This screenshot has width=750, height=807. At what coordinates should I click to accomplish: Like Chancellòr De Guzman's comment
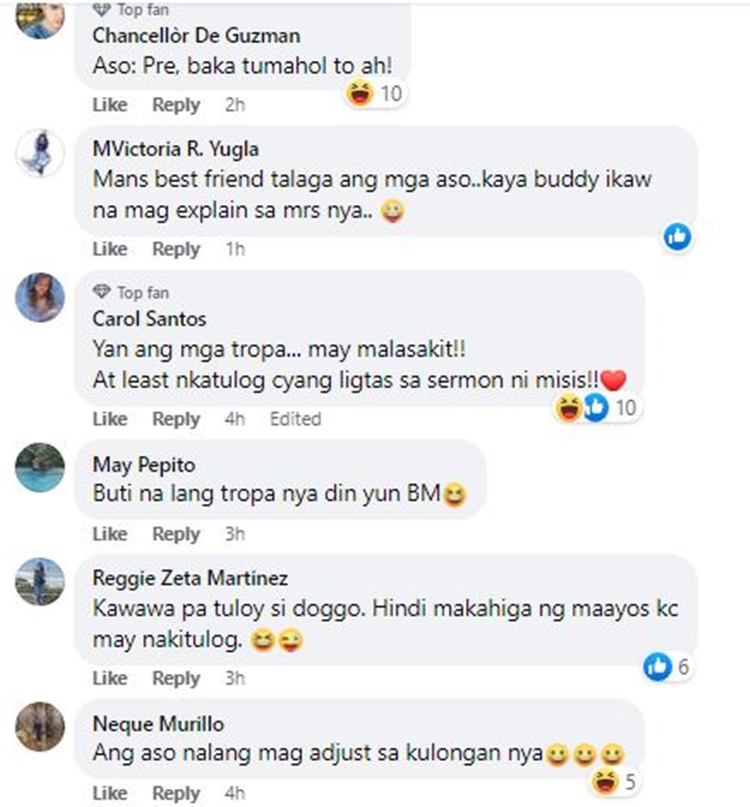click(110, 104)
